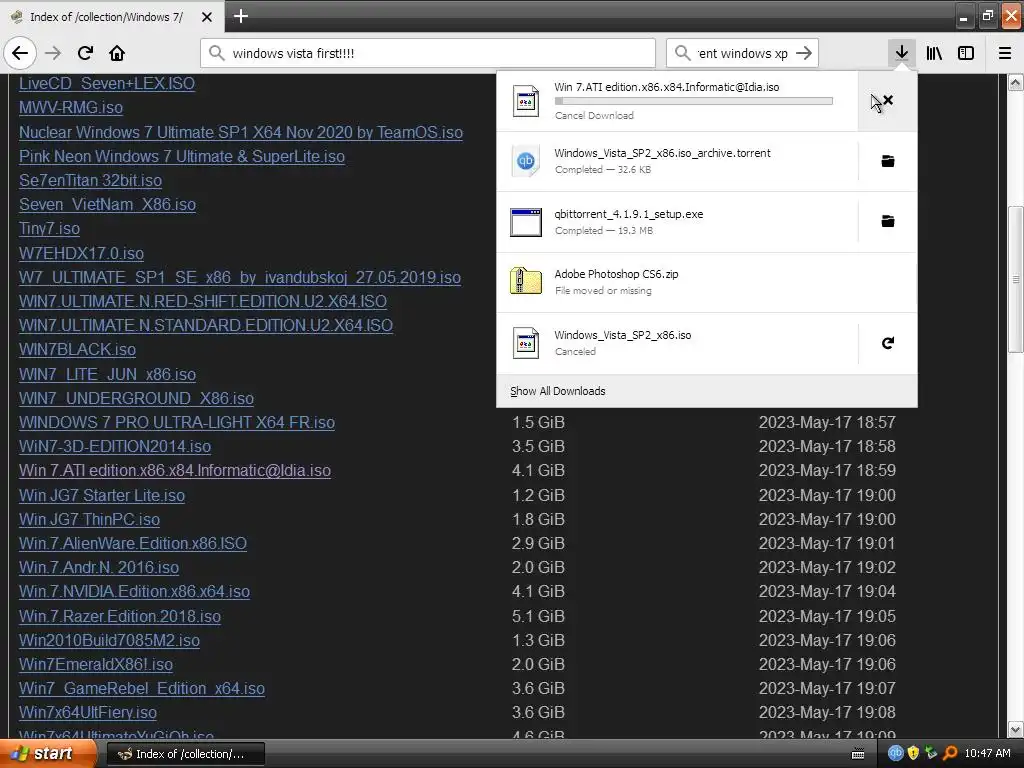Click the Index of /collection taskbar button
The height and width of the screenshot is (768, 1024).
[185, 754]
